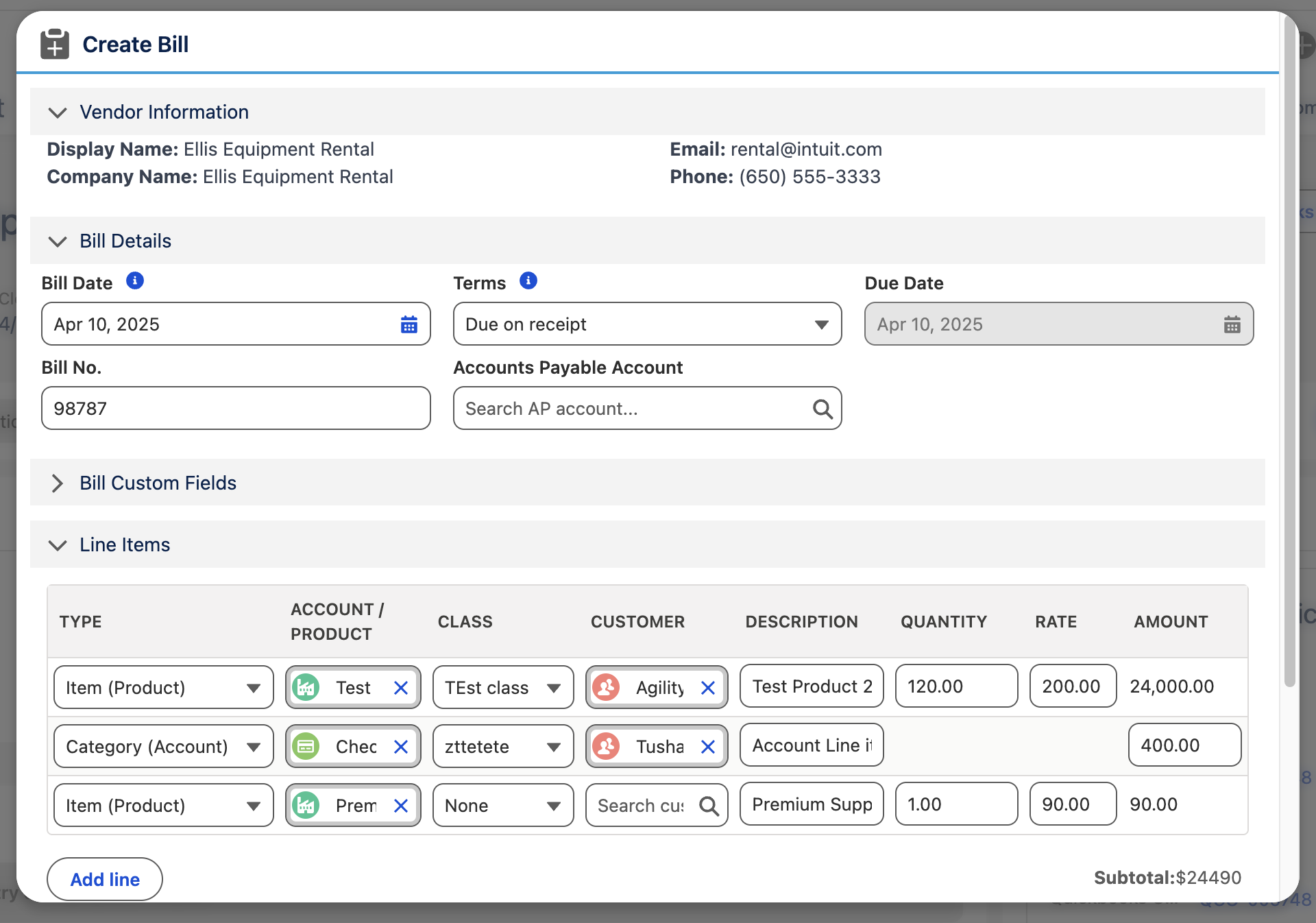Open type dropdown in Premium Supp row

click(164, 806)
